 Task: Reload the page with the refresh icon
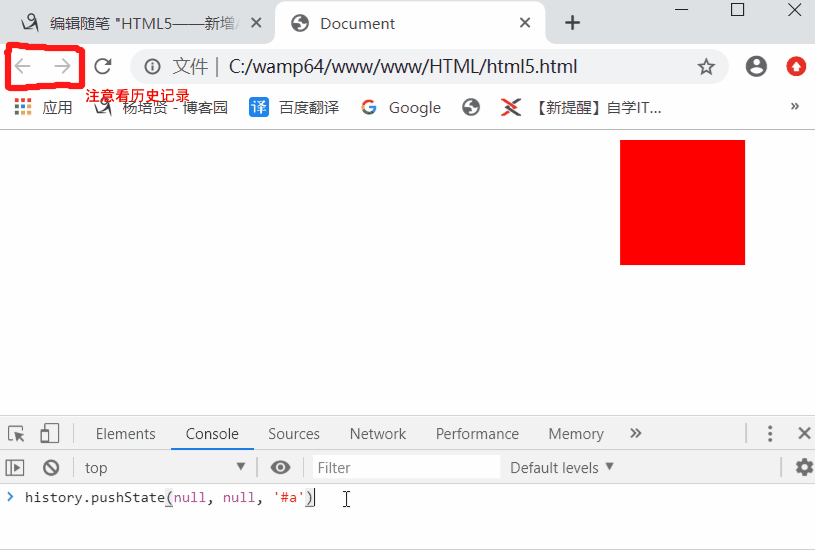click(103, 66)
